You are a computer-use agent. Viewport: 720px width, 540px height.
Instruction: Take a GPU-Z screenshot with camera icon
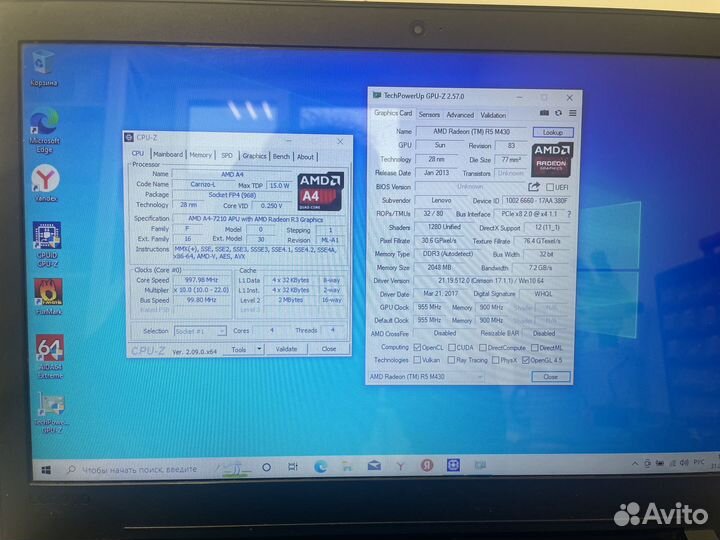[x=544, y=113]
